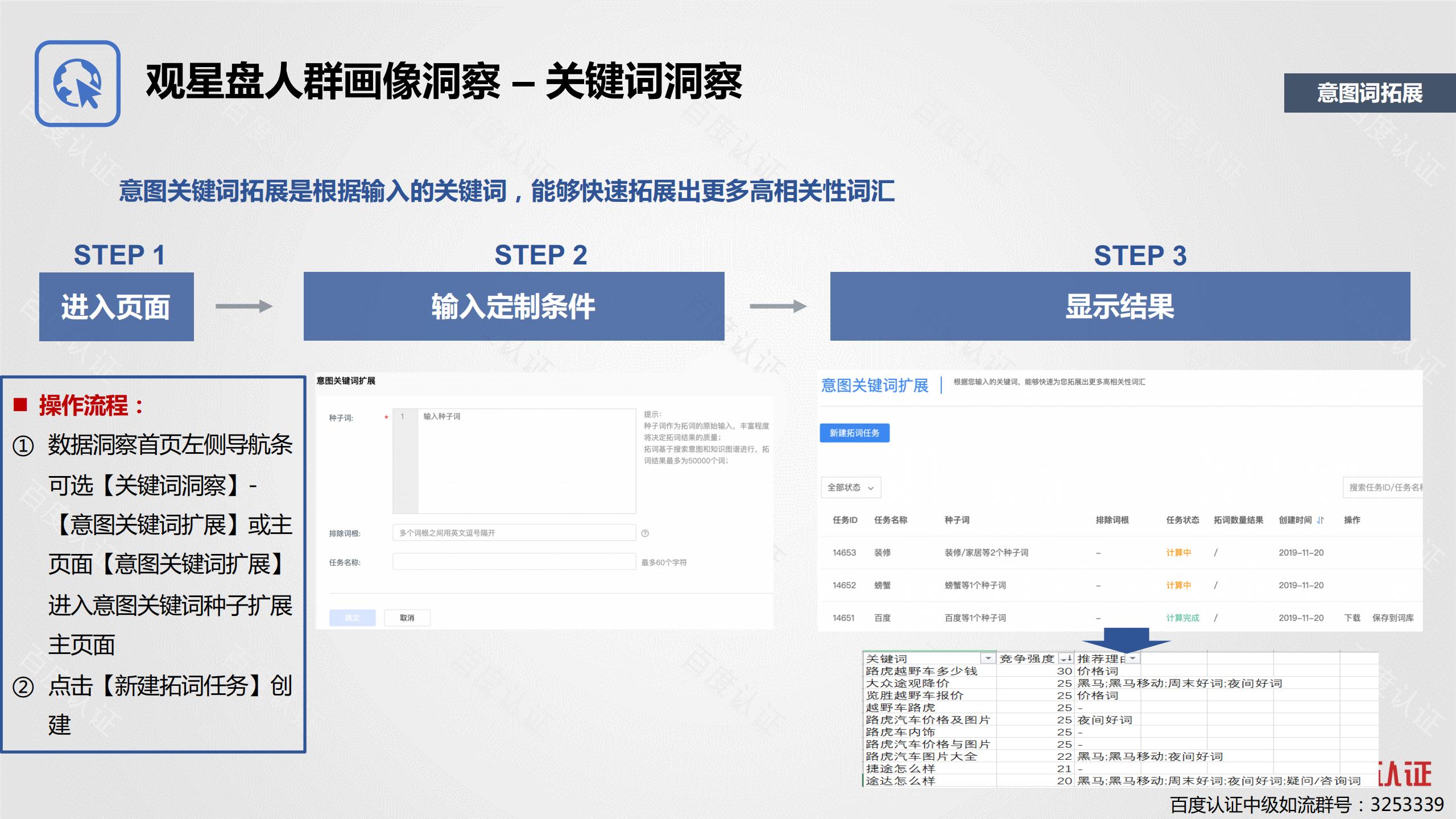The image size is (1456, 819).
Task: Click 计算中 status of task 14652
Action: tap(1178, 585)
